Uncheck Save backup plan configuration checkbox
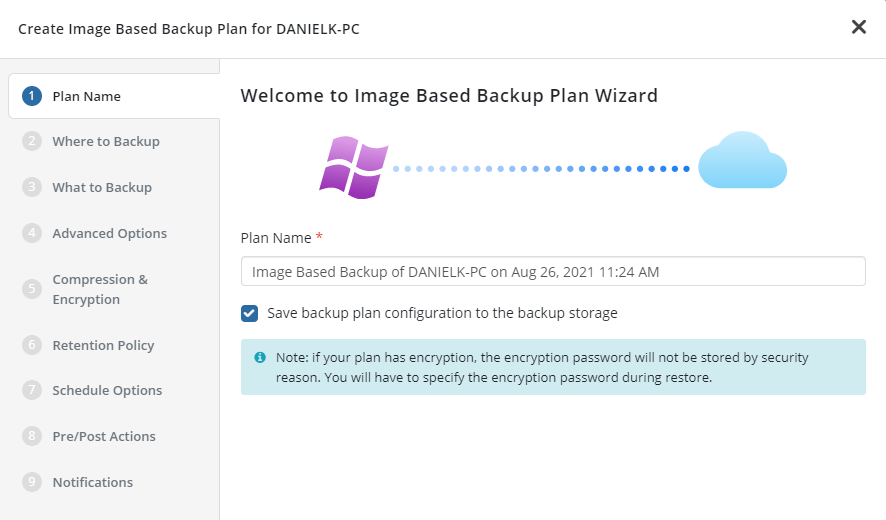 pos(250,313)
